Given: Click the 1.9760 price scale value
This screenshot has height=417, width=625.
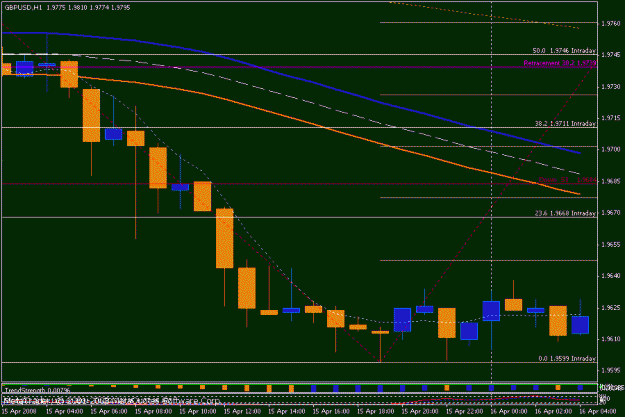Looking at the screenshot, I should [x=611, y=24].
